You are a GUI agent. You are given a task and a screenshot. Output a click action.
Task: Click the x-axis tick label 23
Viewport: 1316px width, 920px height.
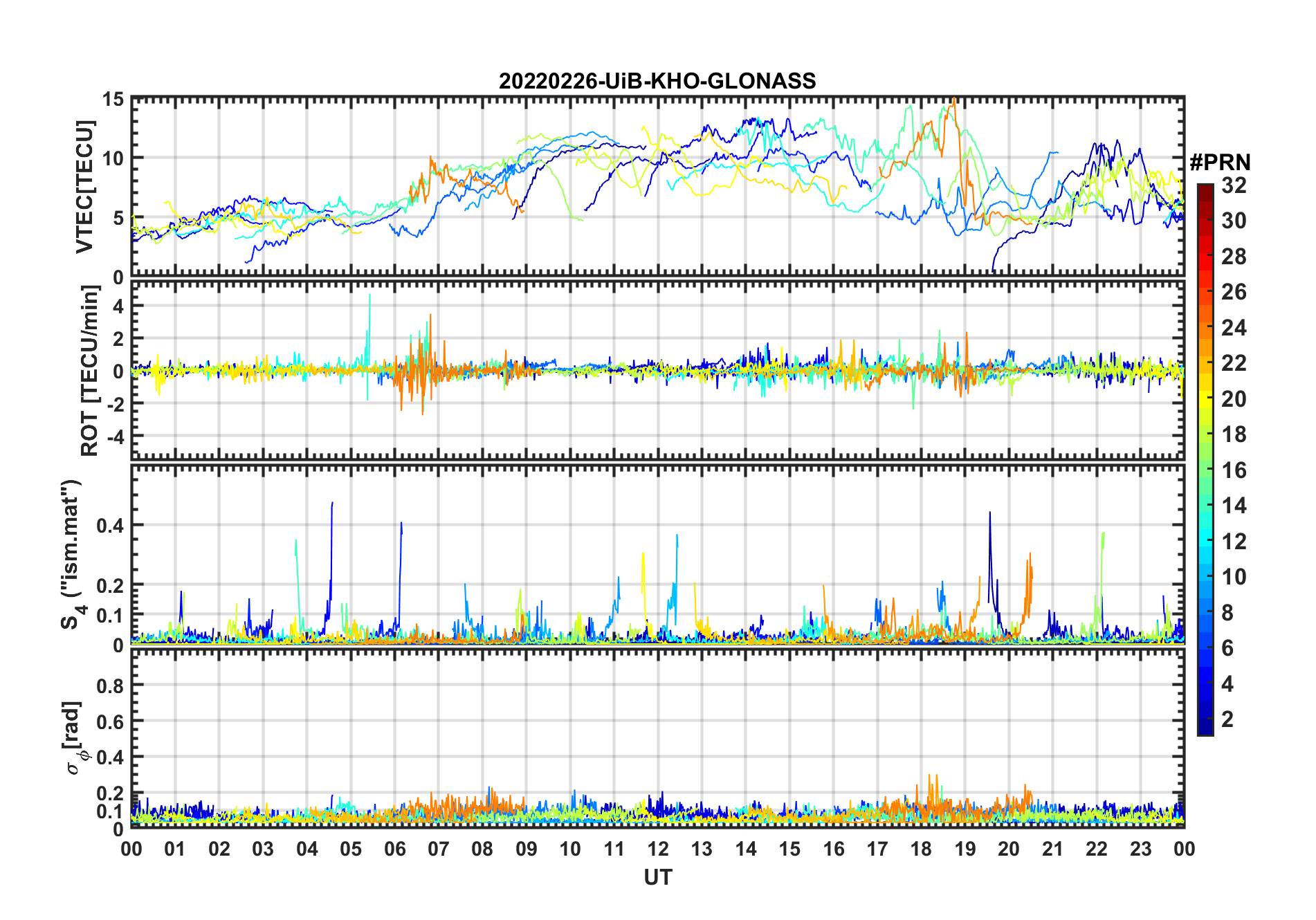tap(1140, 849)
